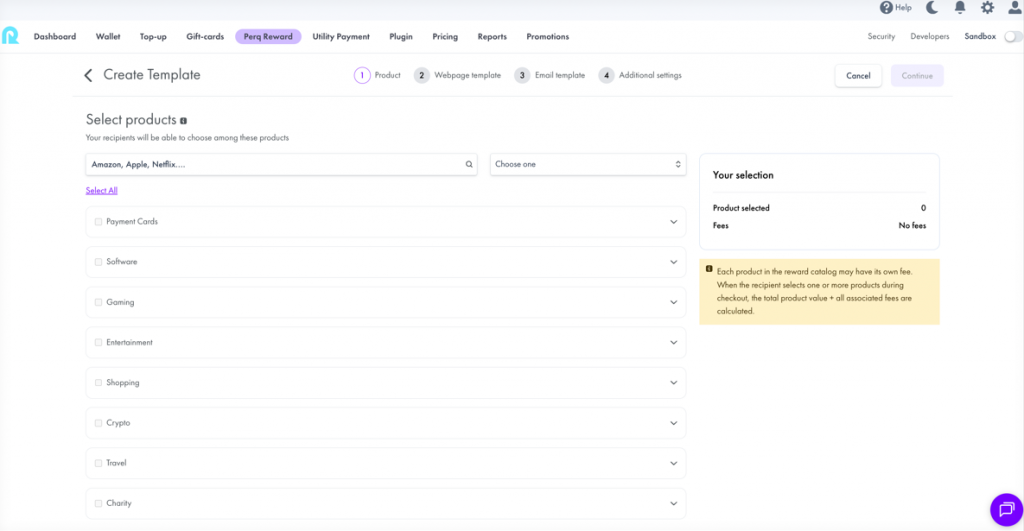
Task: Open the notifications bell
Action: (960, 8)
